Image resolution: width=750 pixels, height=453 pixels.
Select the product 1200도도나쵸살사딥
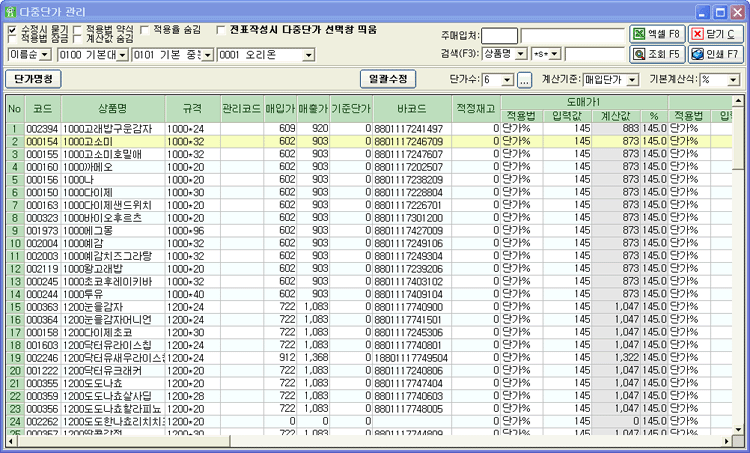click(x=113, y=397)
